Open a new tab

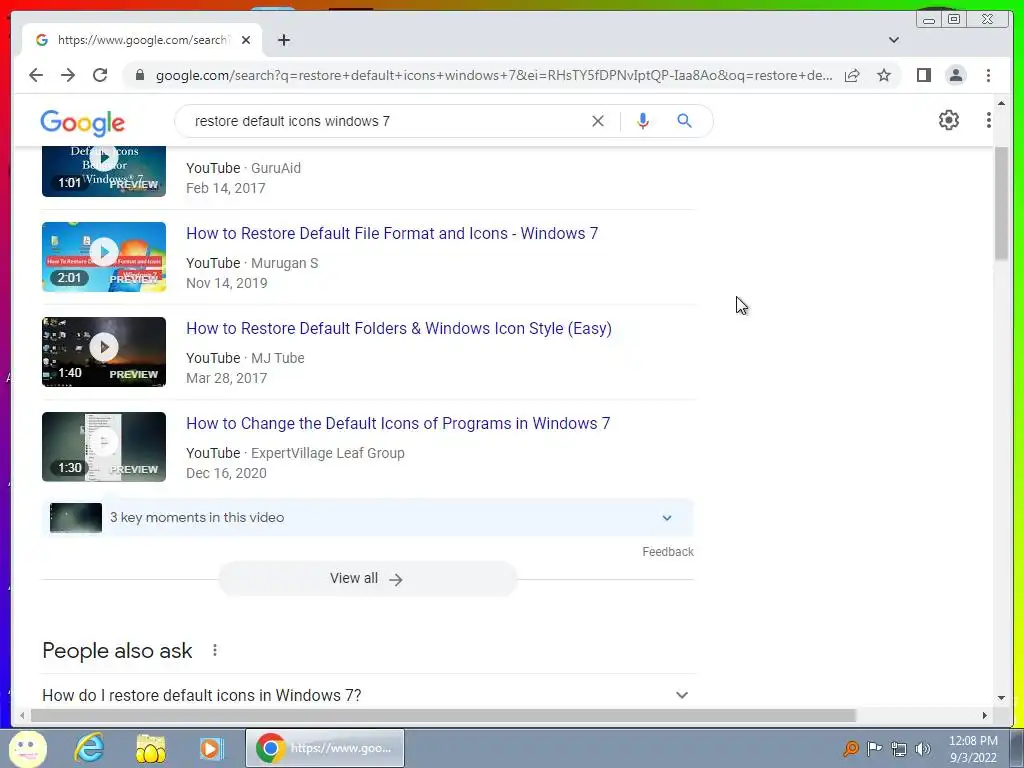pos(283,40)
